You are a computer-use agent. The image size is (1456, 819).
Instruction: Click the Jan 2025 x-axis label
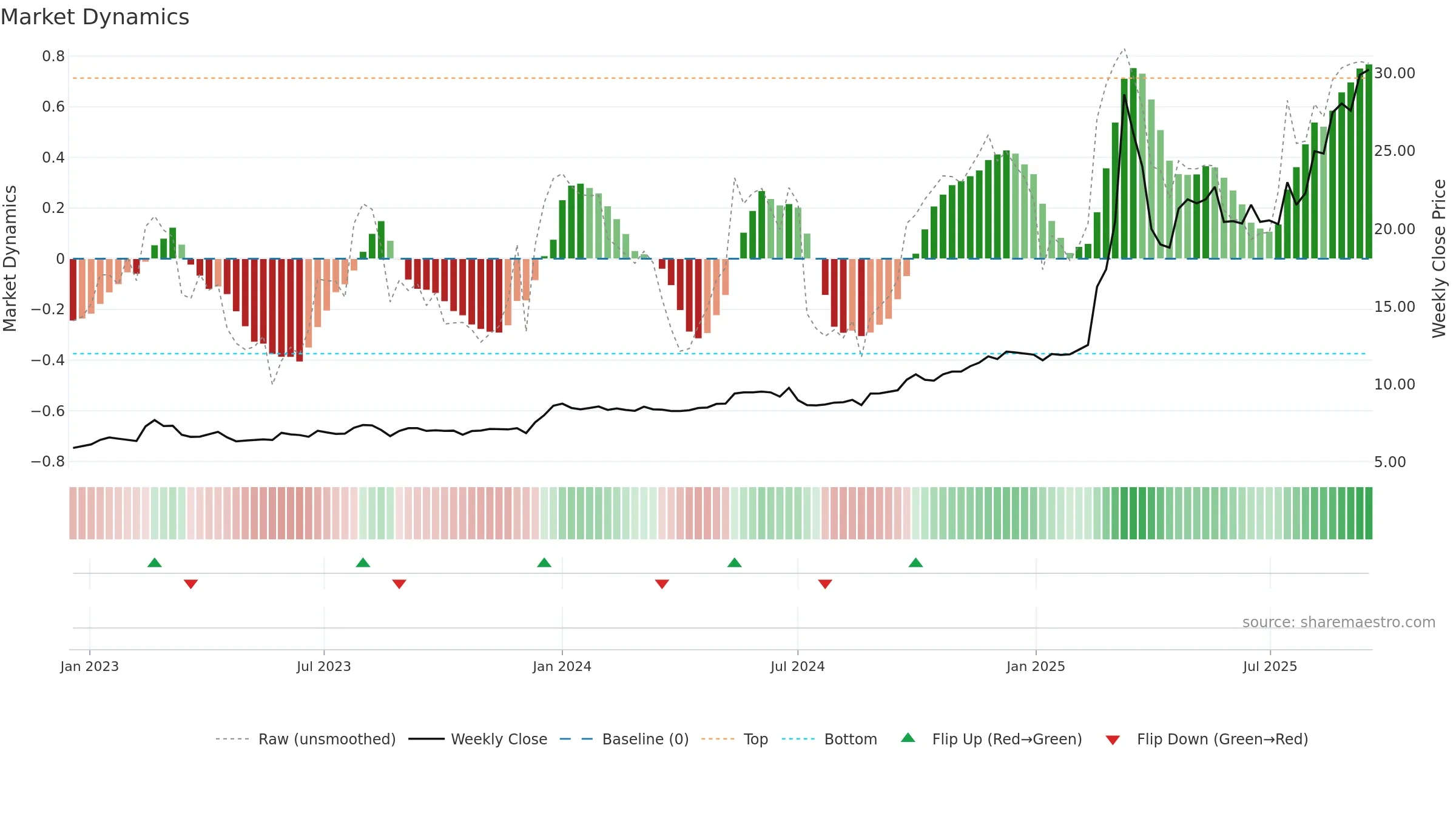(x=1036, y=666)
